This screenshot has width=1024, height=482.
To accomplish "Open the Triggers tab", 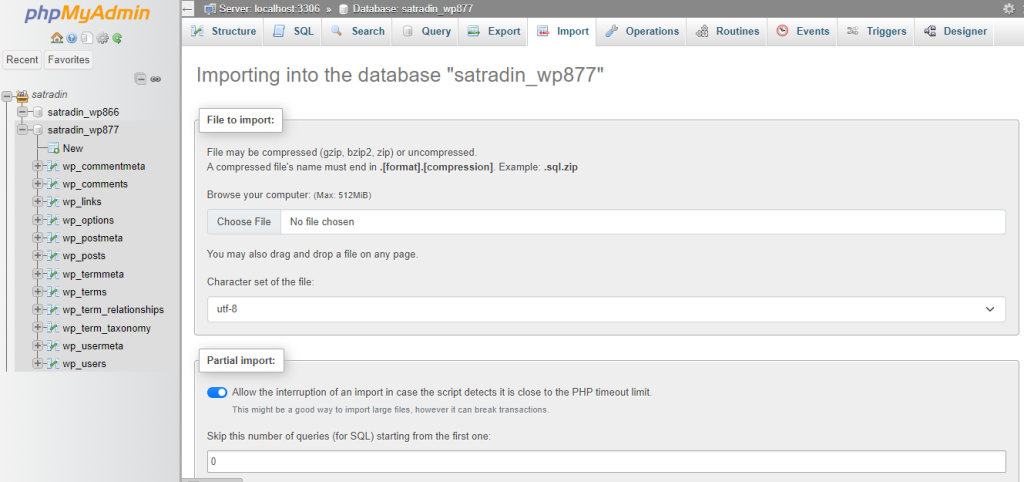I will pos(876,31).
